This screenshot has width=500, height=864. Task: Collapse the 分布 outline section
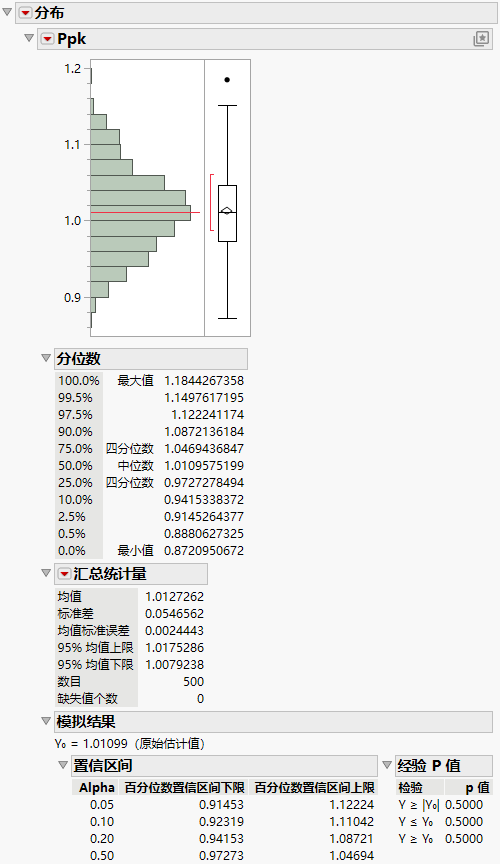pyautogui.click(x=8, y=12)
